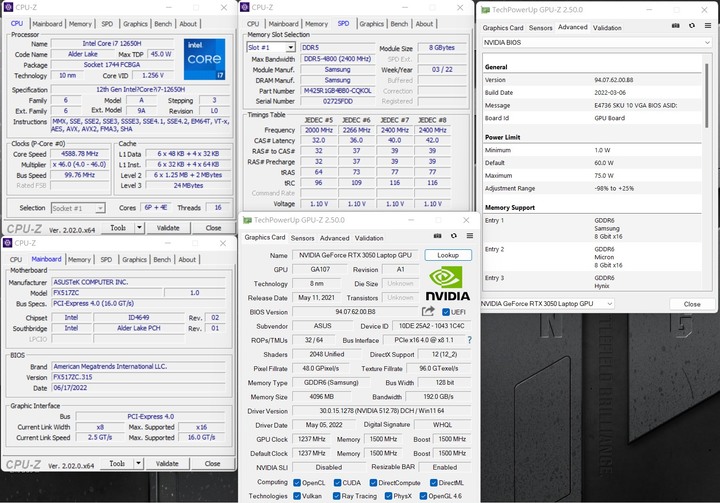Take screenshot via camera icon in GPU-Z Graphics Card window

(x=438, y=236)
